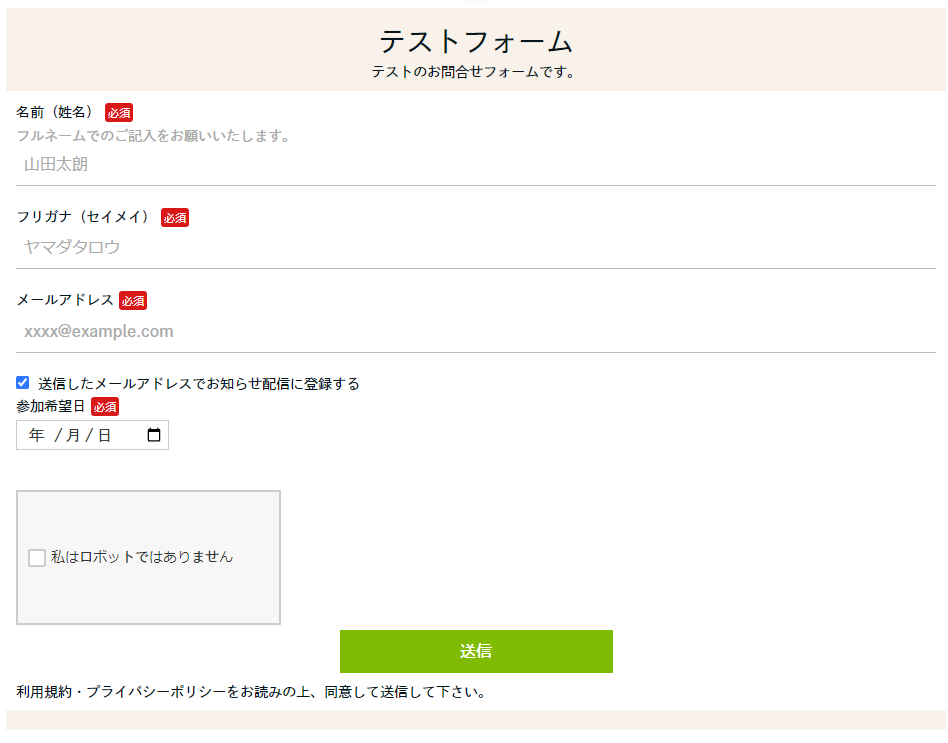The image size is (948, 743).
Task: Click the 必須 badge beside 参加希望日
Action: [105, 407]
